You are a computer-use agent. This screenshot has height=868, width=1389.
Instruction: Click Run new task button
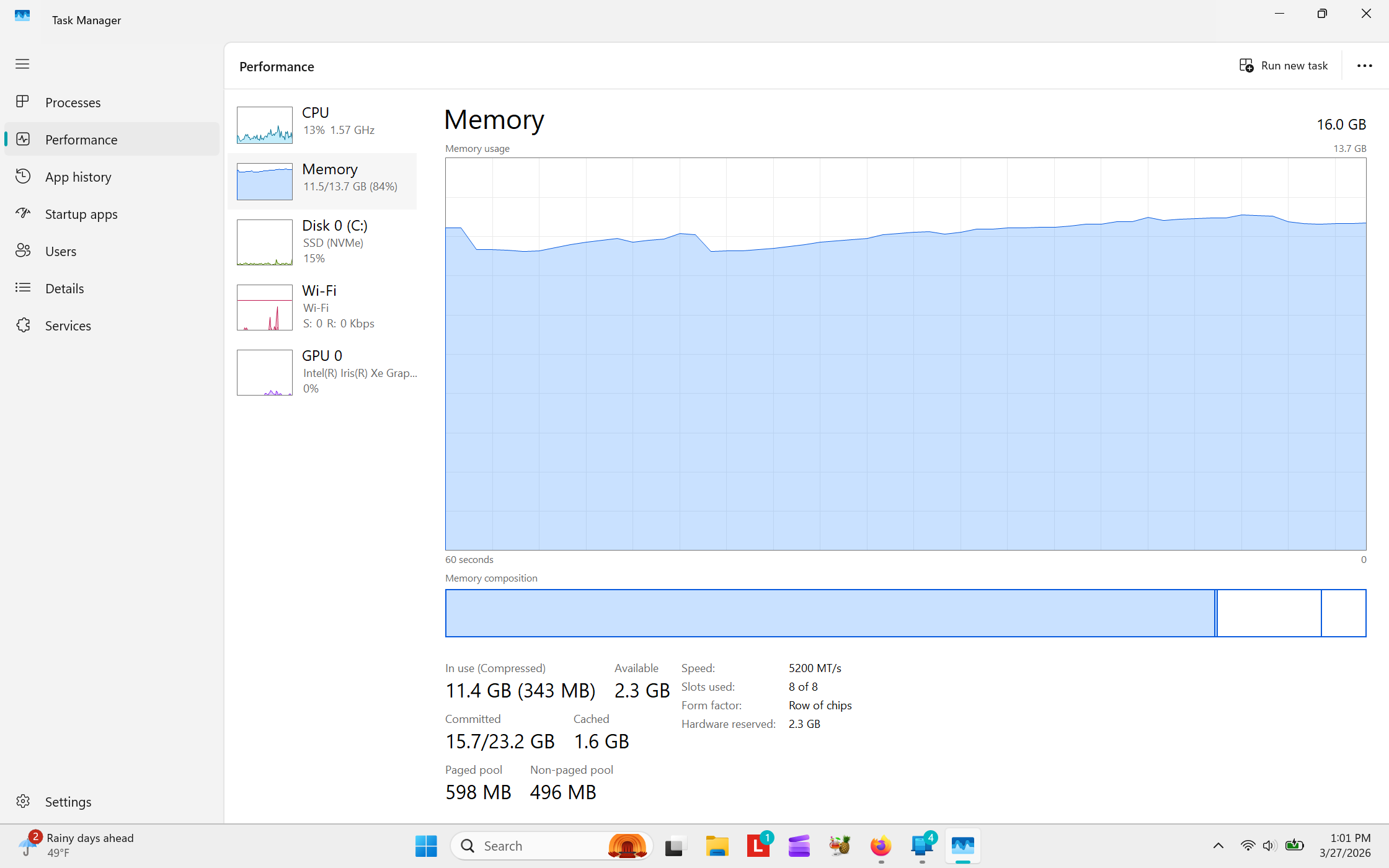[1283, 66]
